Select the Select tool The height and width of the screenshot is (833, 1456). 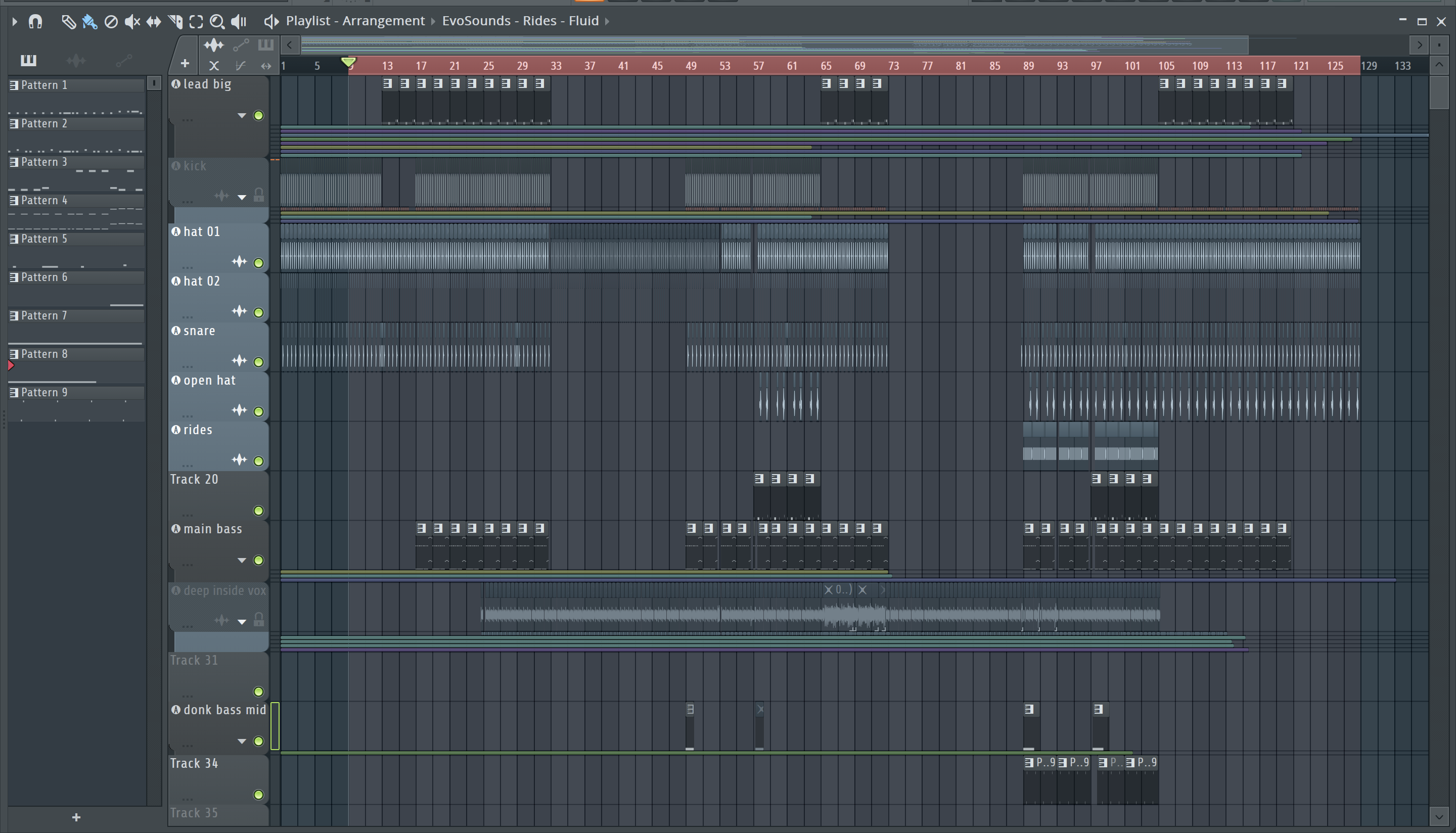[196, 22]
